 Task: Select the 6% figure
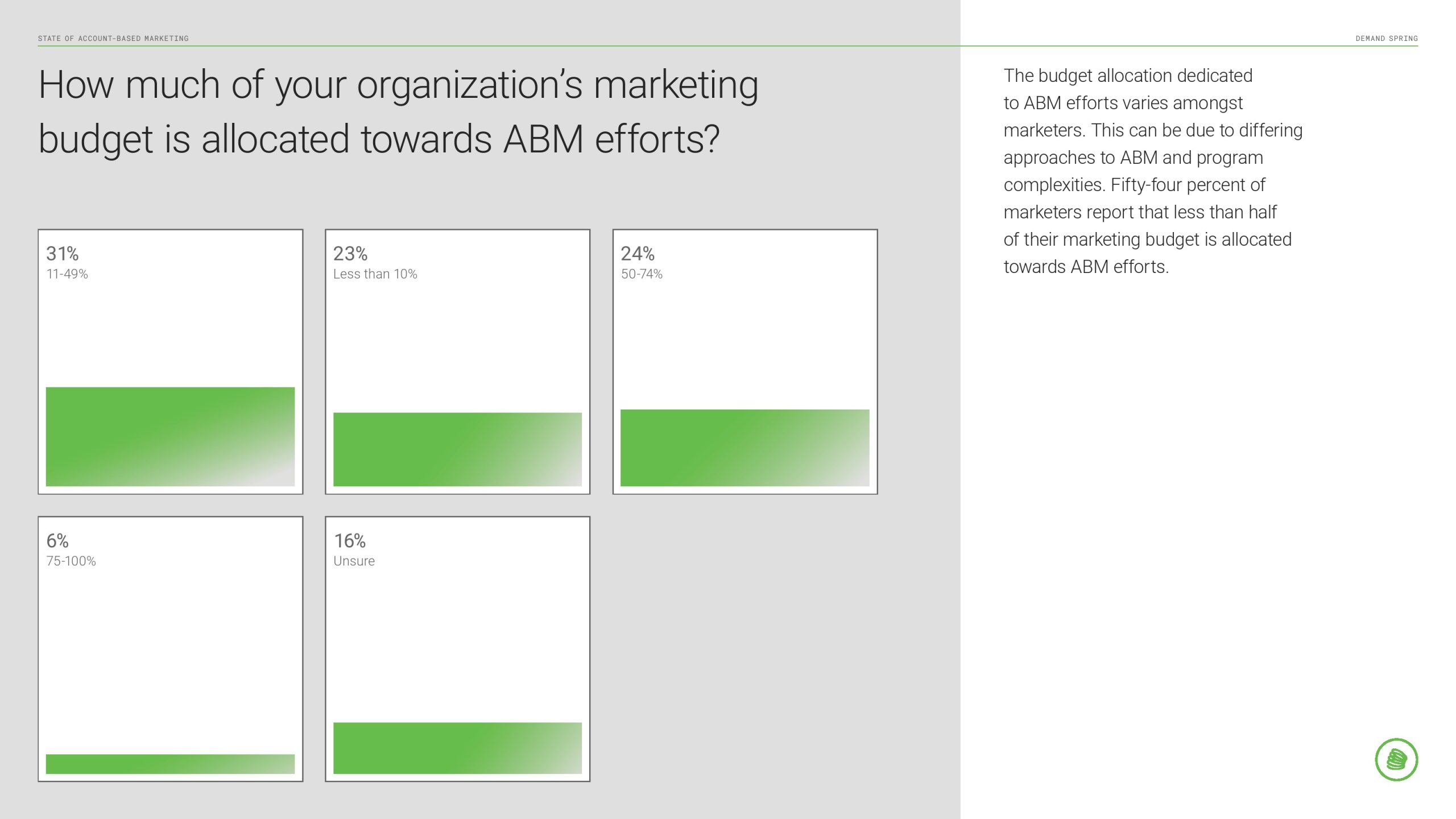(x=57, y=541)
